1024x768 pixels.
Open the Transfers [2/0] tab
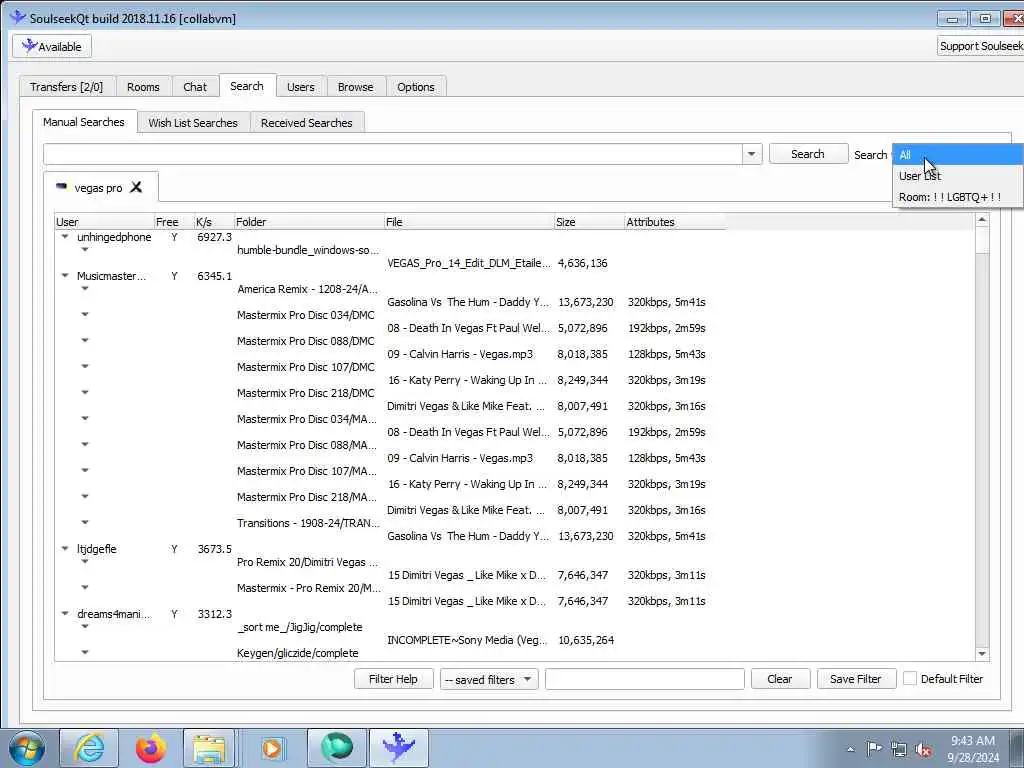click(67, 87)
